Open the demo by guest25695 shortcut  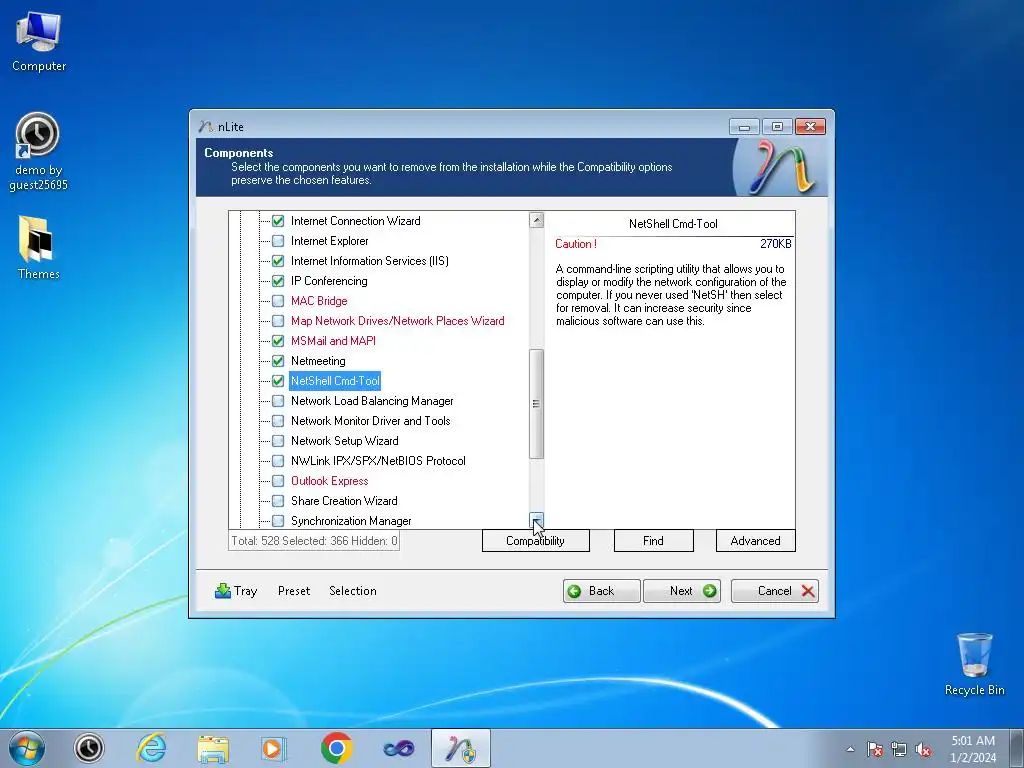[x=38, y=152]
